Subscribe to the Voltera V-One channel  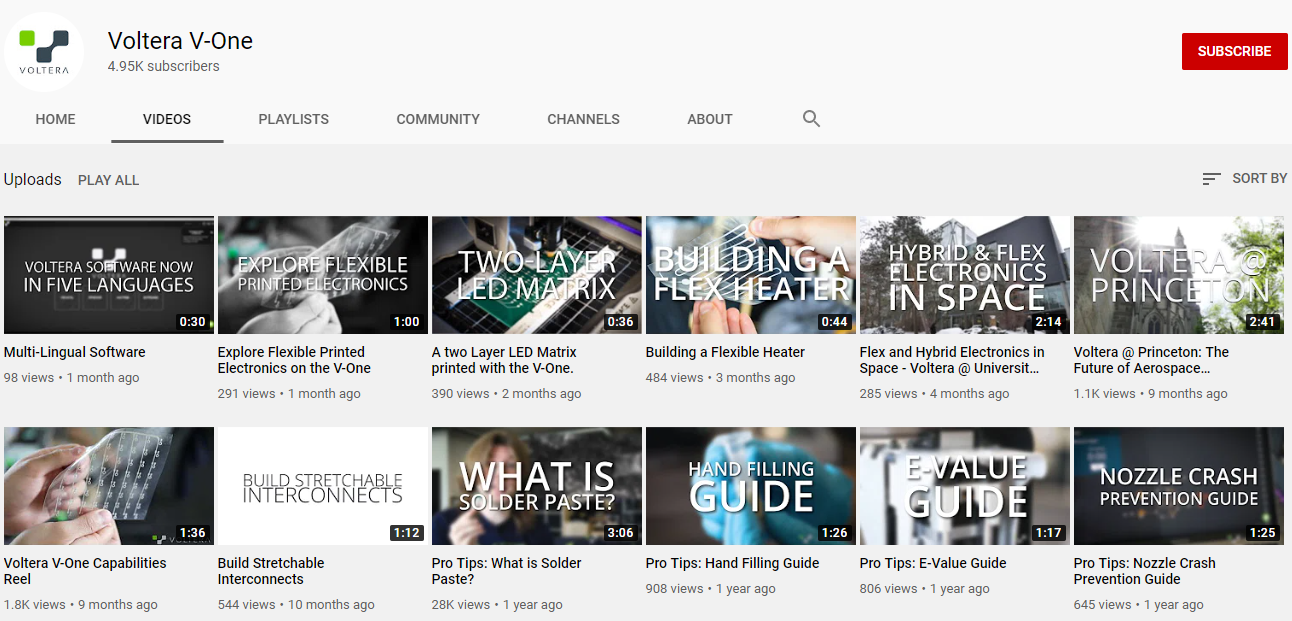pyautogui.click(x=1234, y=51)
